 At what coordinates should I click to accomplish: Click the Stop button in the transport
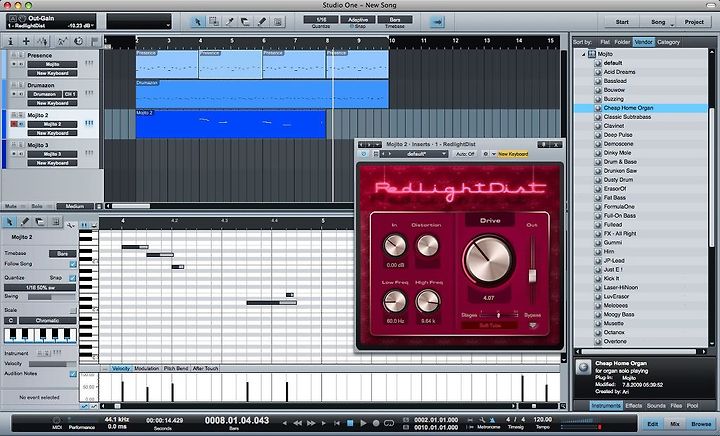(350, 423)
